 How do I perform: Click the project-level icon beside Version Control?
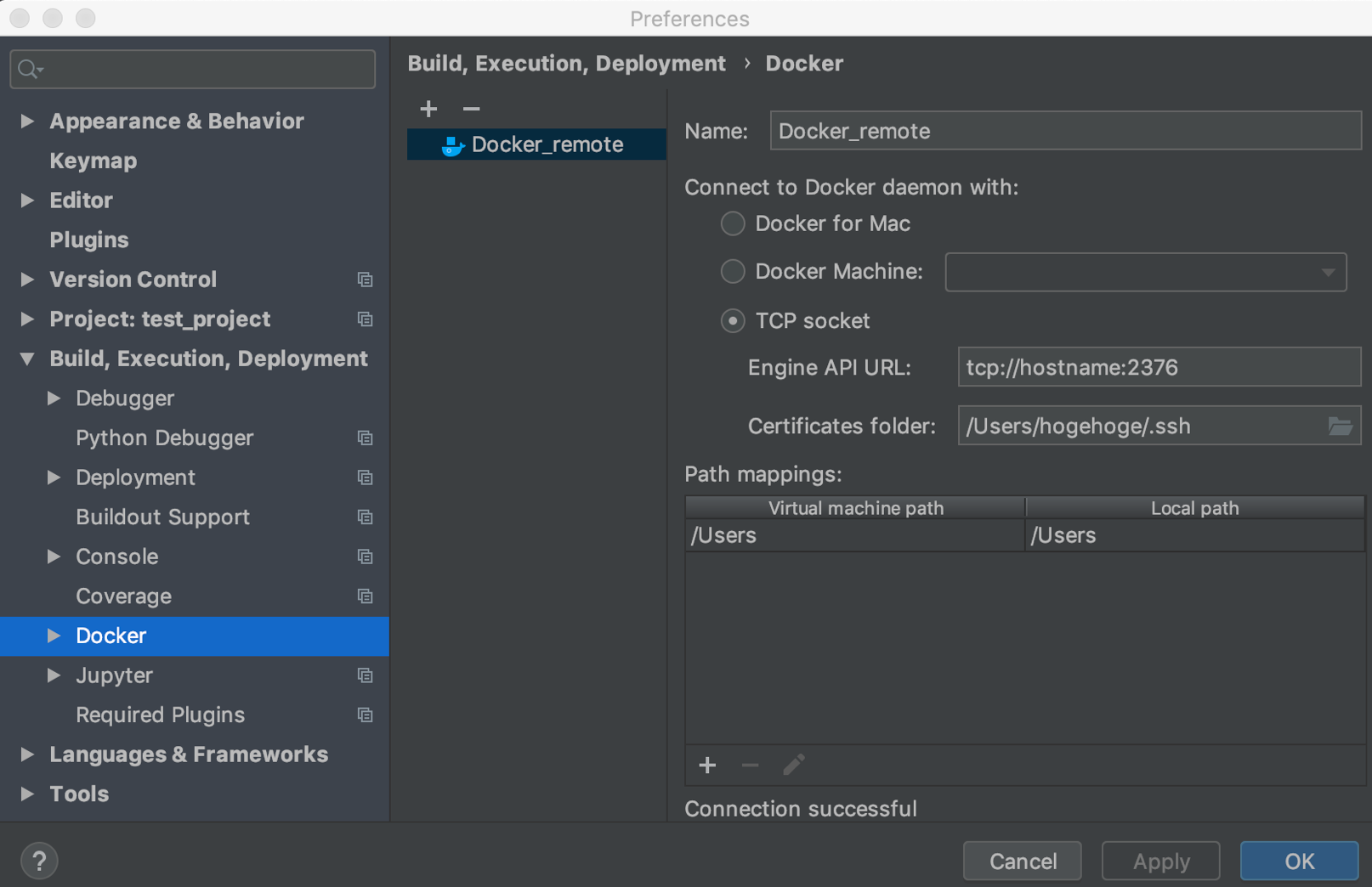pos(366,280)
